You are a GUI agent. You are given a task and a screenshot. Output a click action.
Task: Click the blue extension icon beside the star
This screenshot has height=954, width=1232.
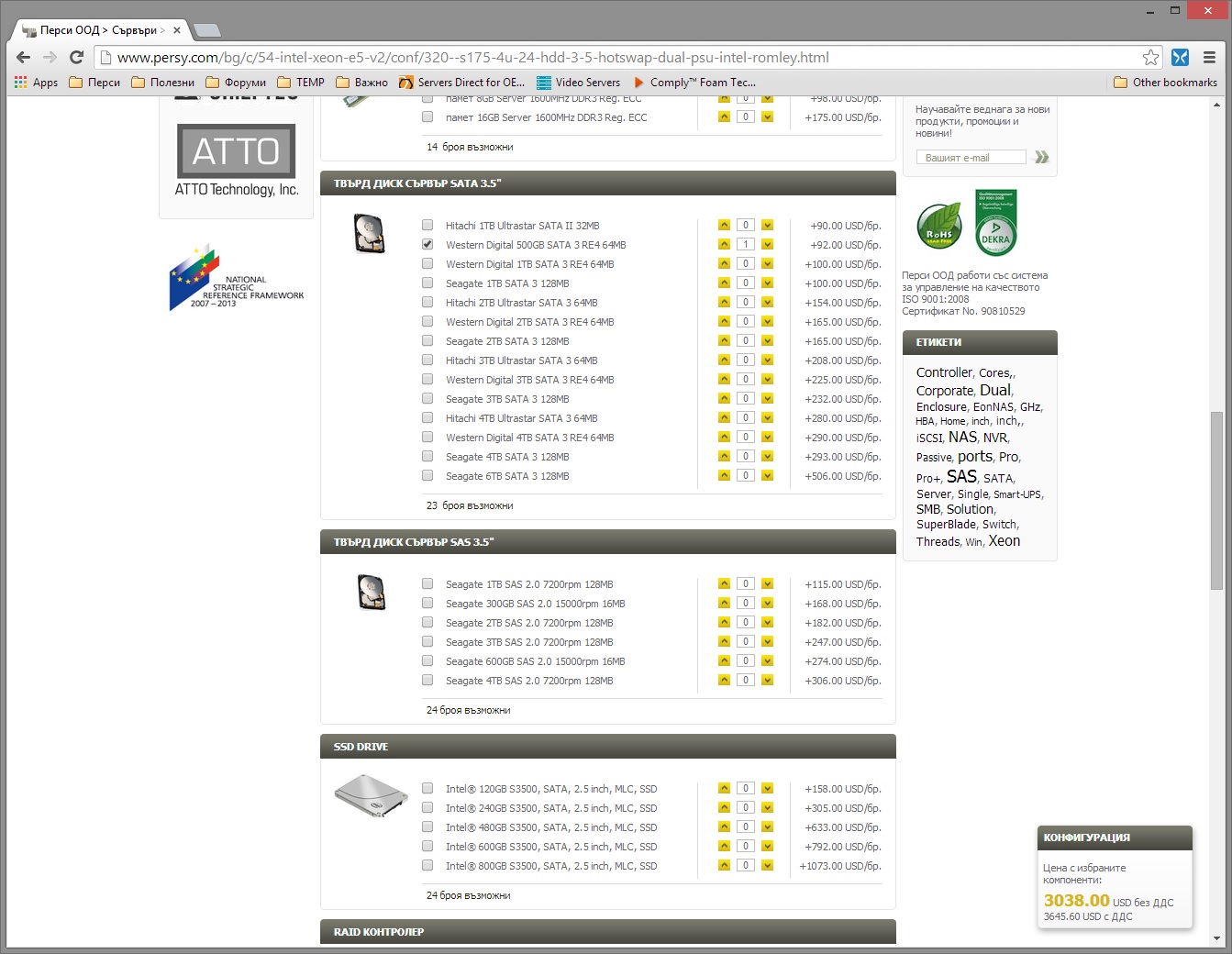pyautogui.click(x=1180, y=57)
